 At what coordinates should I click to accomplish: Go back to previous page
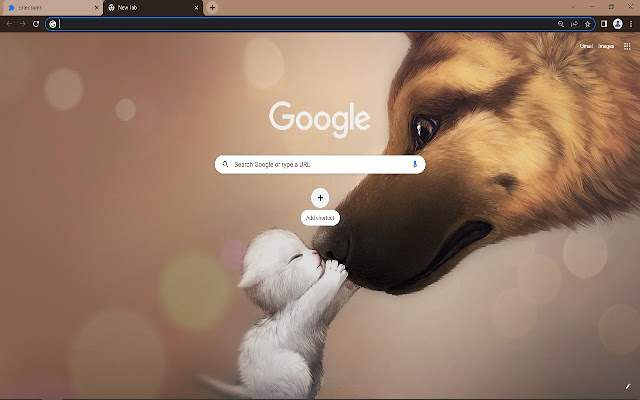9,24
